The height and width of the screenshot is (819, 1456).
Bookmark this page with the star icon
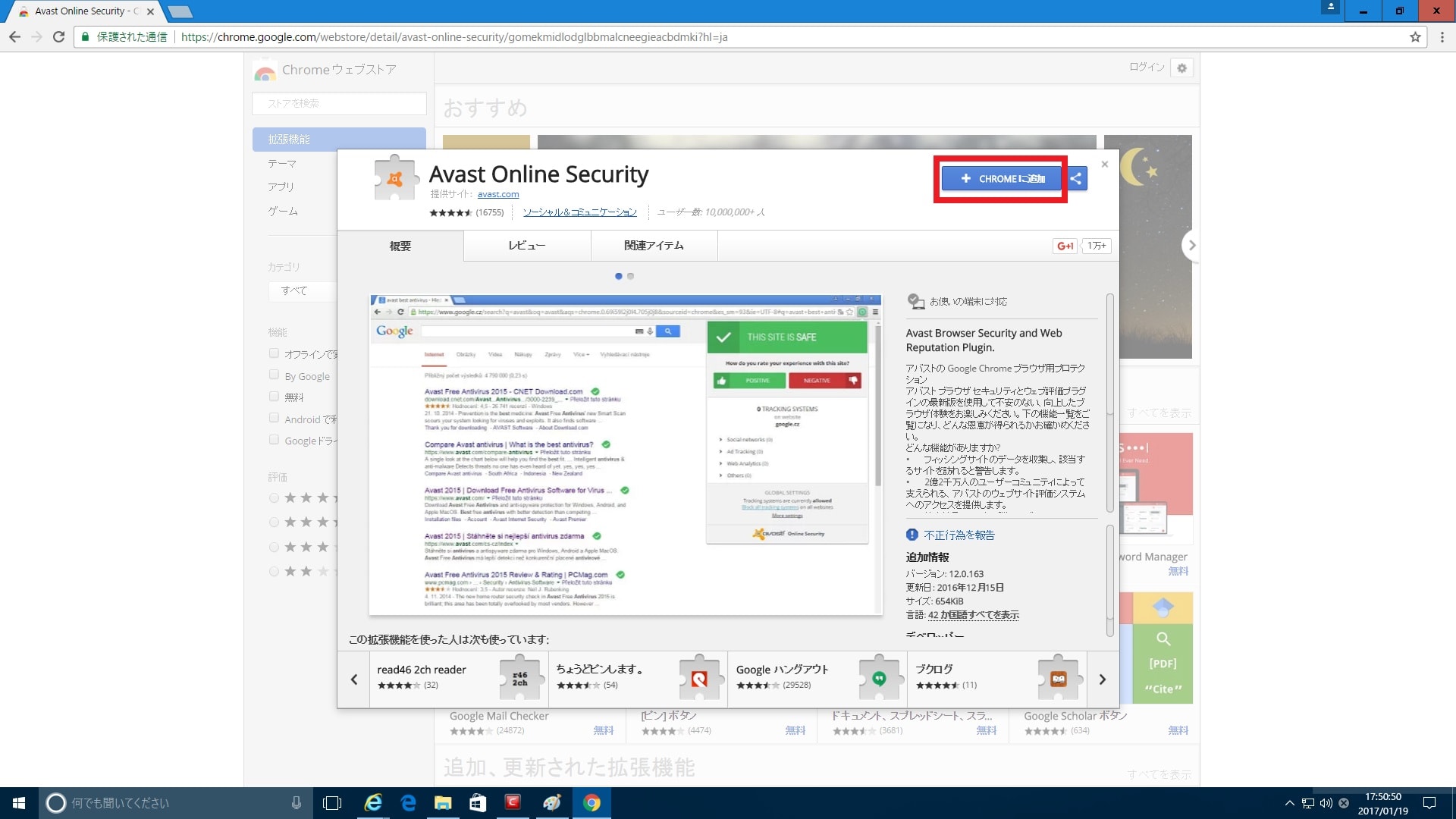tap(1415, 36)
